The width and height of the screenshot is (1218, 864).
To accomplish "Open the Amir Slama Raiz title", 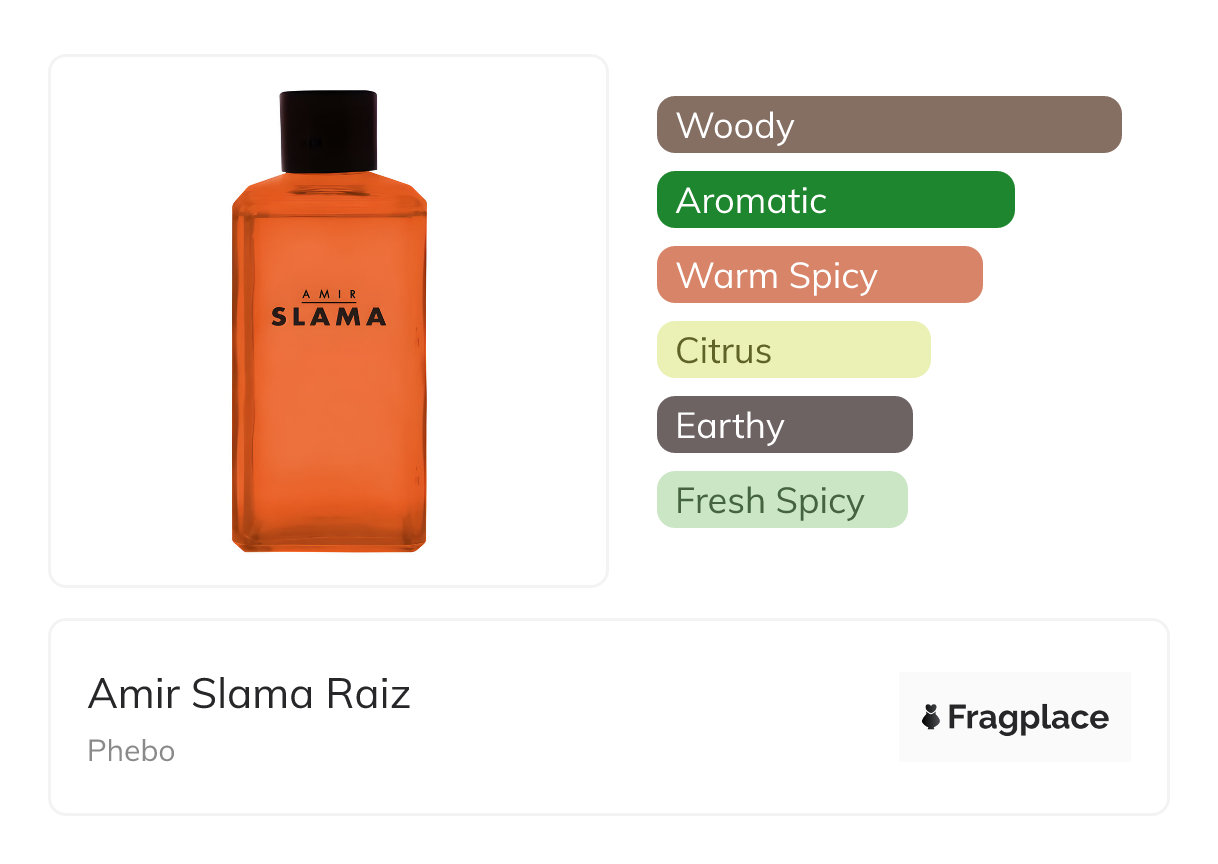I will [x=249, y=694].
